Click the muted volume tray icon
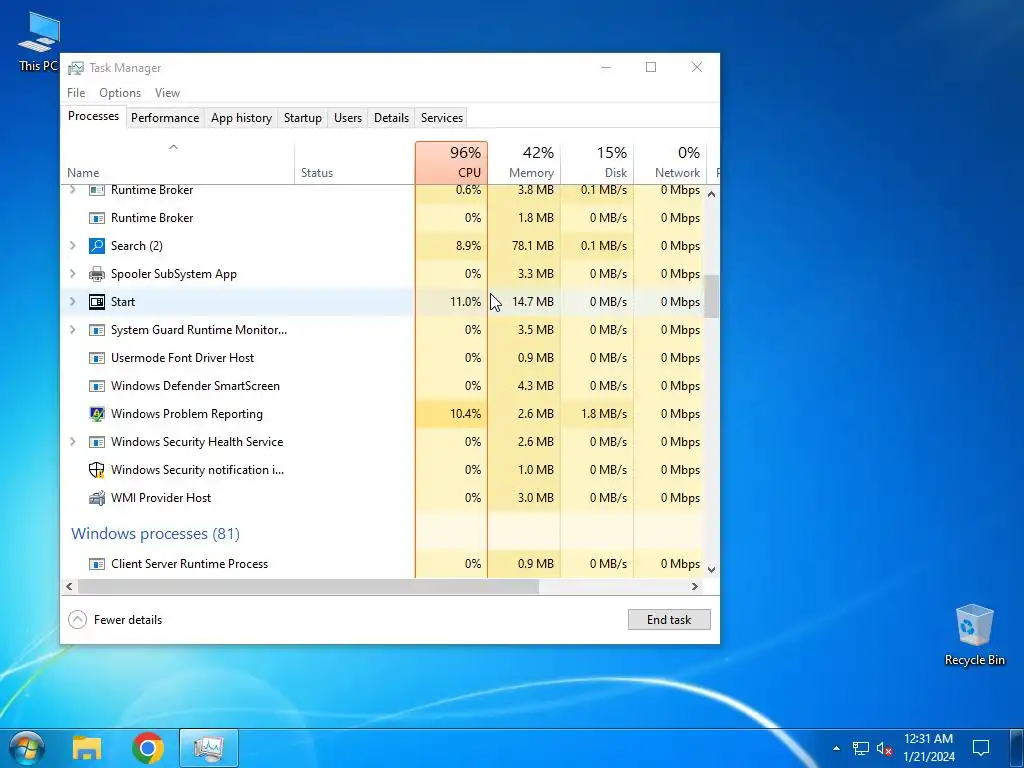The width and height of the screenshot is (1024, 768). (x=885, y=748)
